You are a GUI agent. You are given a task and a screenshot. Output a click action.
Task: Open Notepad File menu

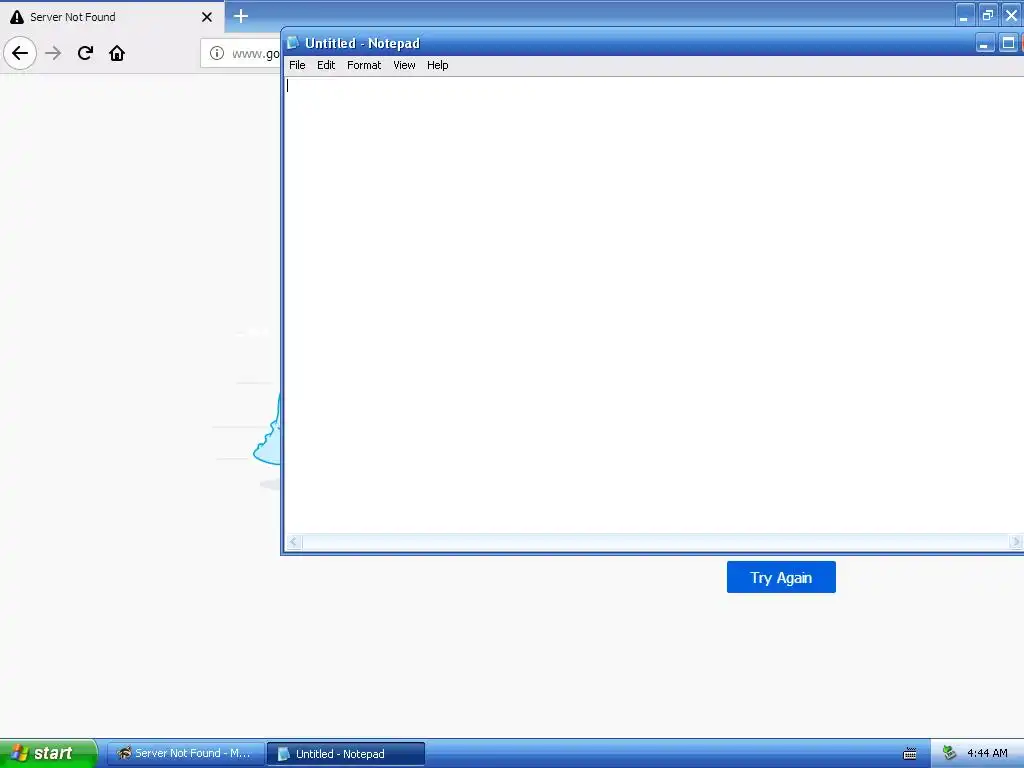click(297, 65)
